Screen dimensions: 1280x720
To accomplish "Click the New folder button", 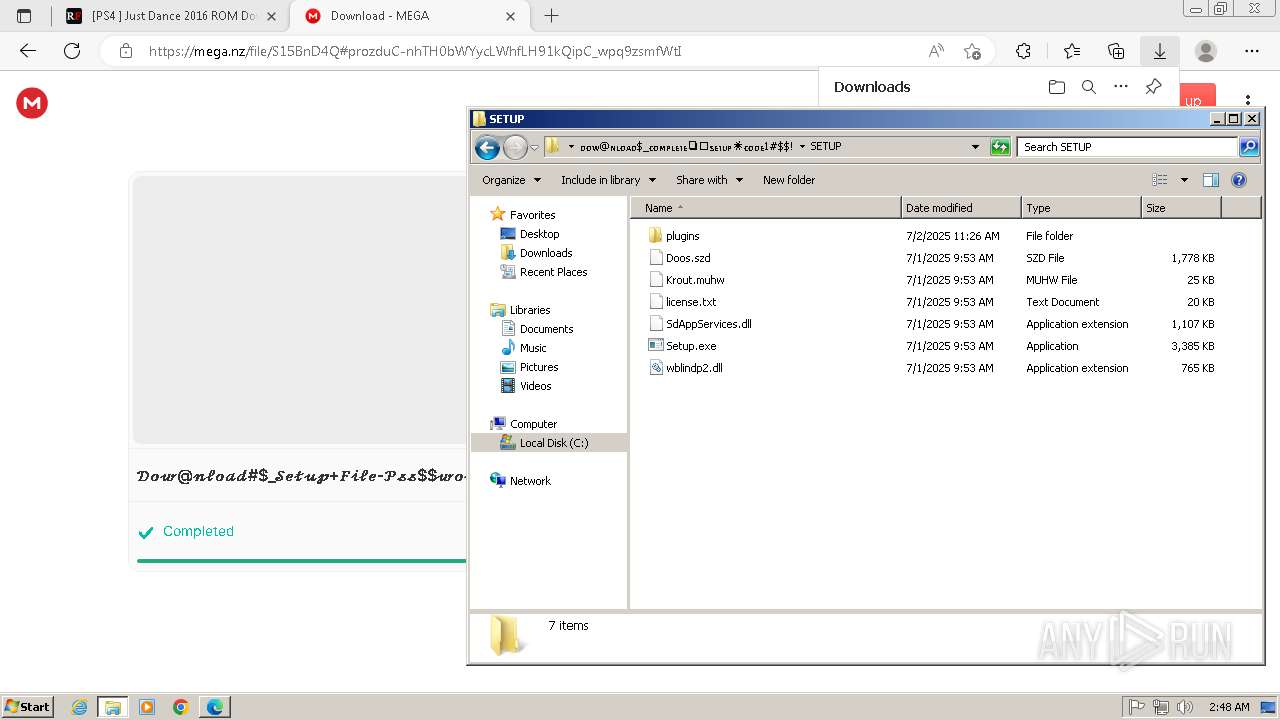I will pyautogui.click(x=789, y=180).
